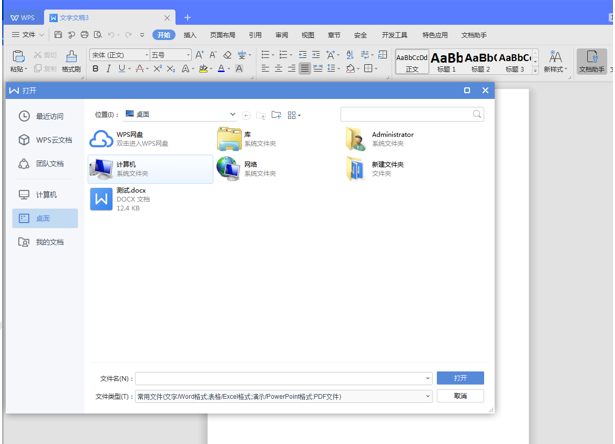Click the Decrease font size icon

coord(213,55)
